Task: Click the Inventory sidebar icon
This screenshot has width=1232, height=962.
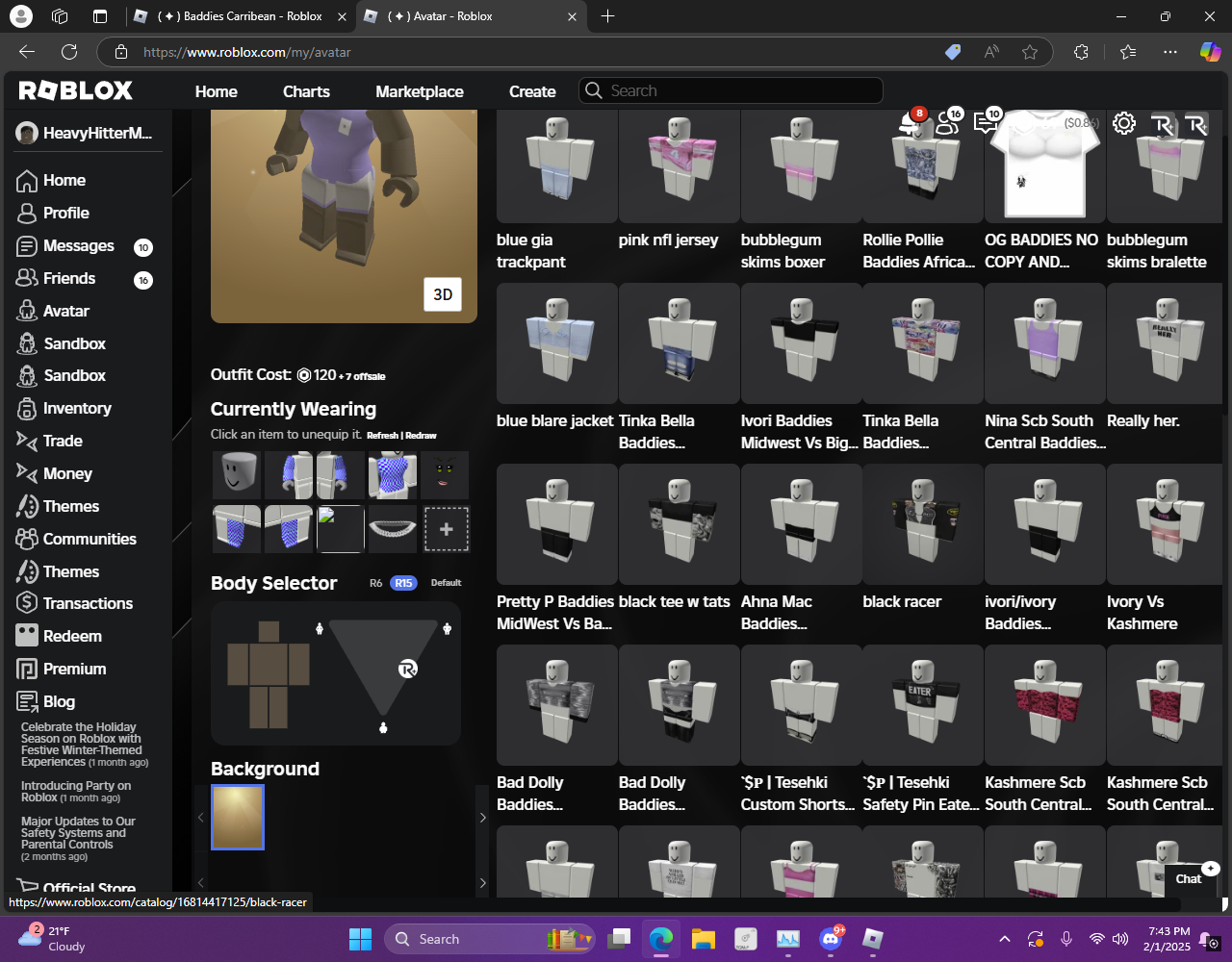Action: [x=27, y=409]
